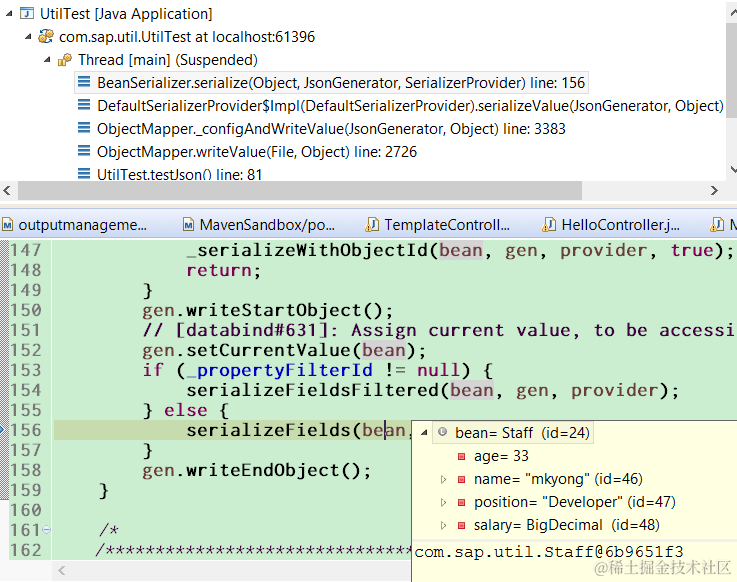Click the Java file icon on HelloController tab
737x582 pixels.
549,225
